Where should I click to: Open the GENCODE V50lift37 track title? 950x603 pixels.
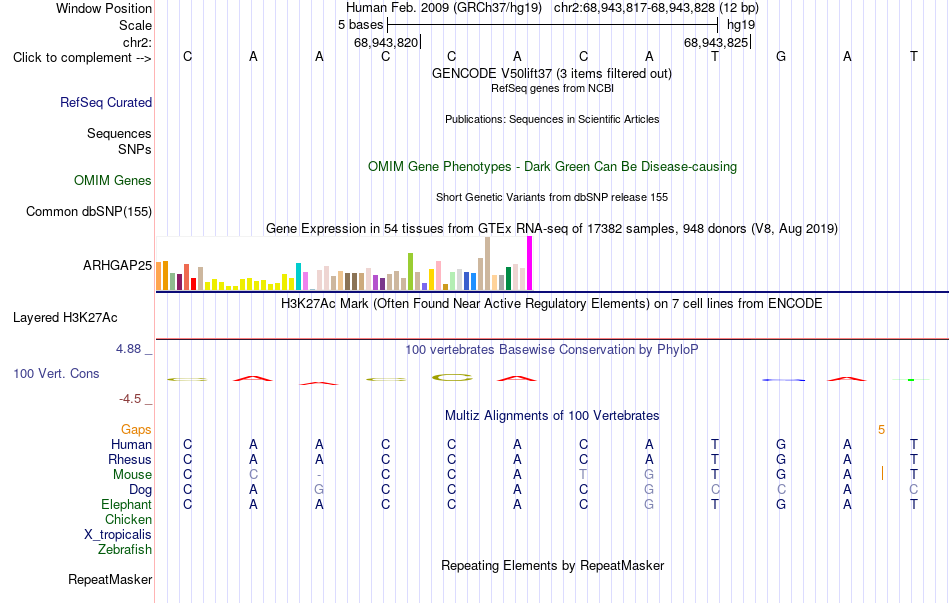click(552, 73)
